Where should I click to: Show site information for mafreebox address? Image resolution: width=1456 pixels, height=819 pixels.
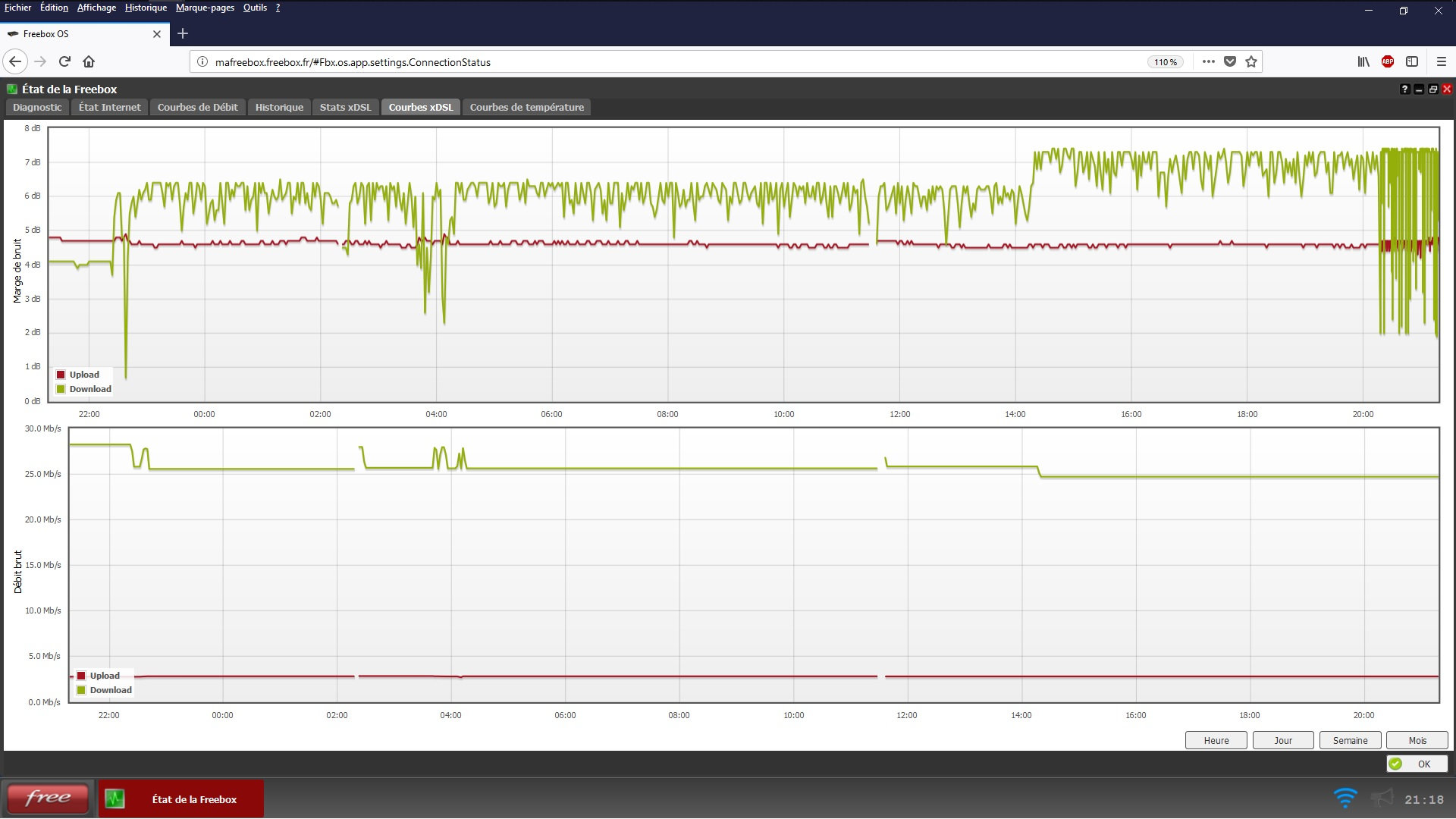(x=202, y=62)
